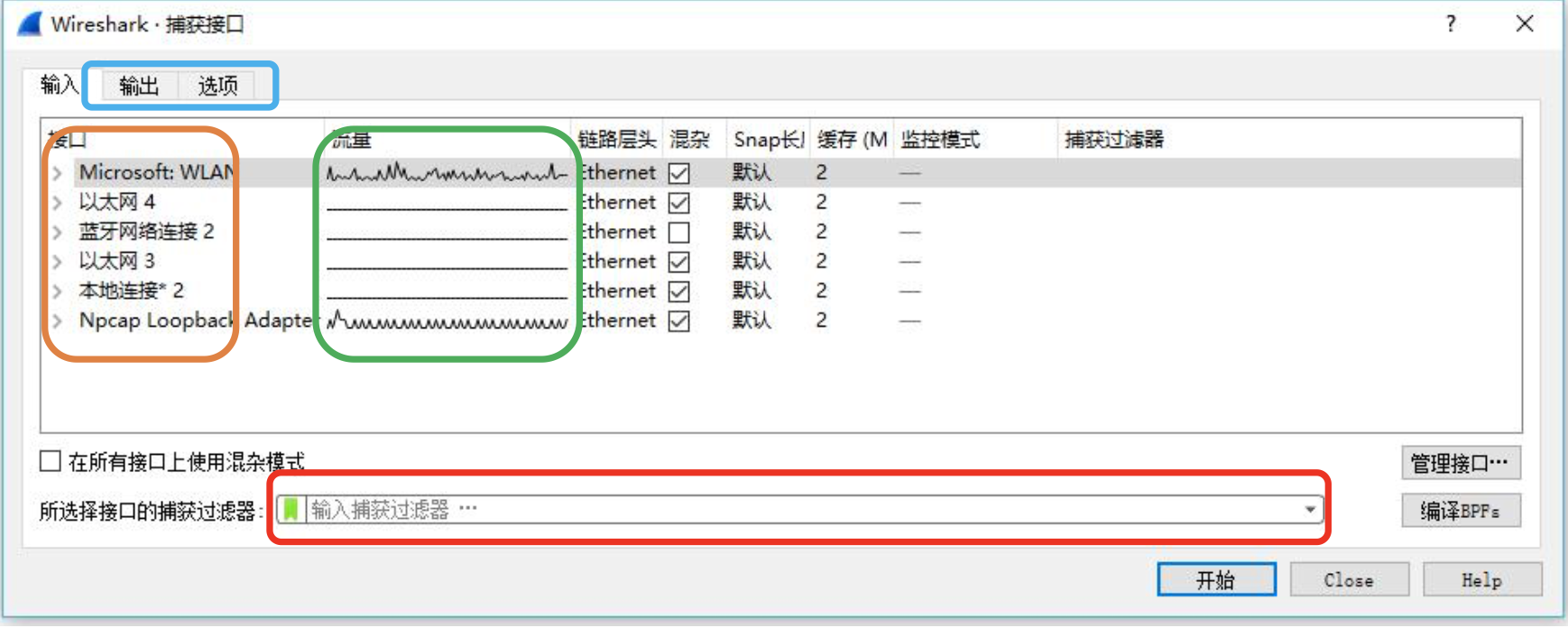Image resolution: width=1568 pixels, height=628 pixels.
Task: Click the Close button
Action: [x=1349, y=579]
